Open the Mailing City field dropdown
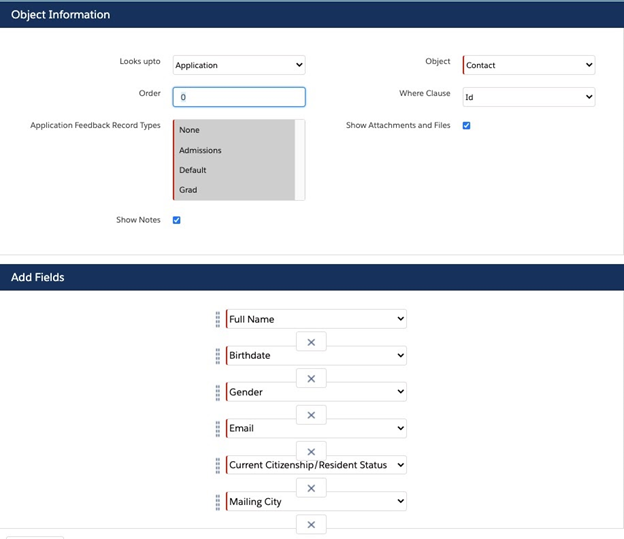Screen dimensions: 624x539 (316, 501)
